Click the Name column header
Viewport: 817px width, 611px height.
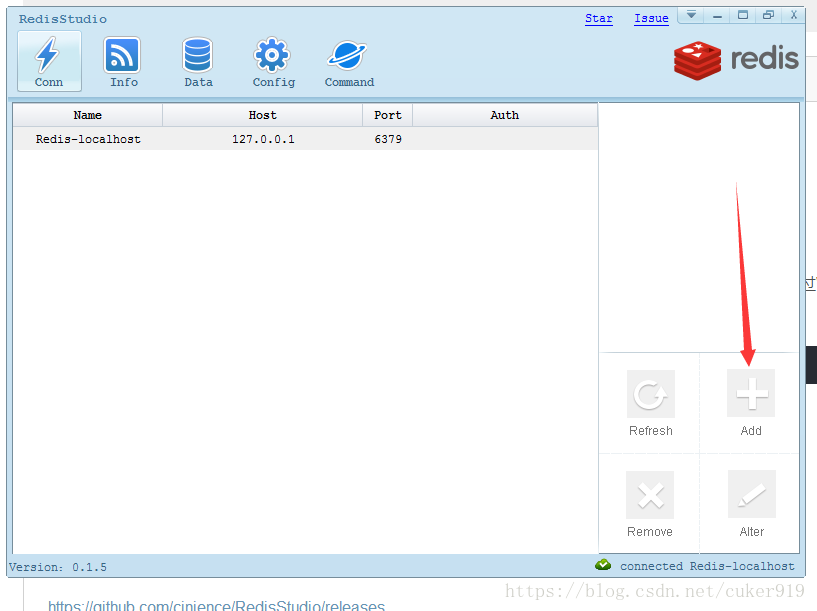88,115
